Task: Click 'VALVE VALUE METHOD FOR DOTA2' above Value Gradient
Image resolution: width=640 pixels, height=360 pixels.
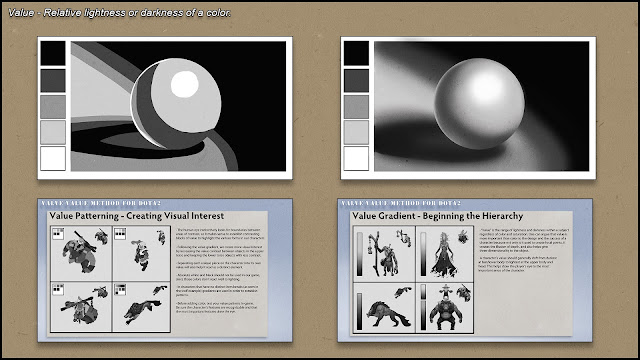Action: click(x=401, y=203)
